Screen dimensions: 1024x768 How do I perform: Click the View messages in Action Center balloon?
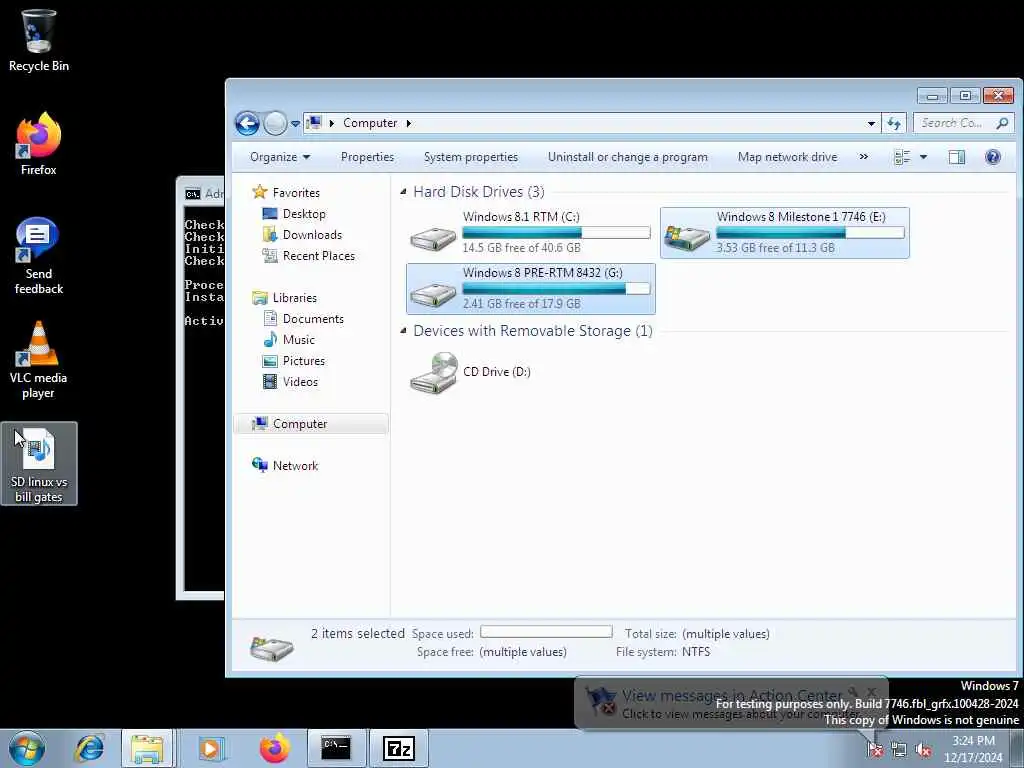click(731, 703)
